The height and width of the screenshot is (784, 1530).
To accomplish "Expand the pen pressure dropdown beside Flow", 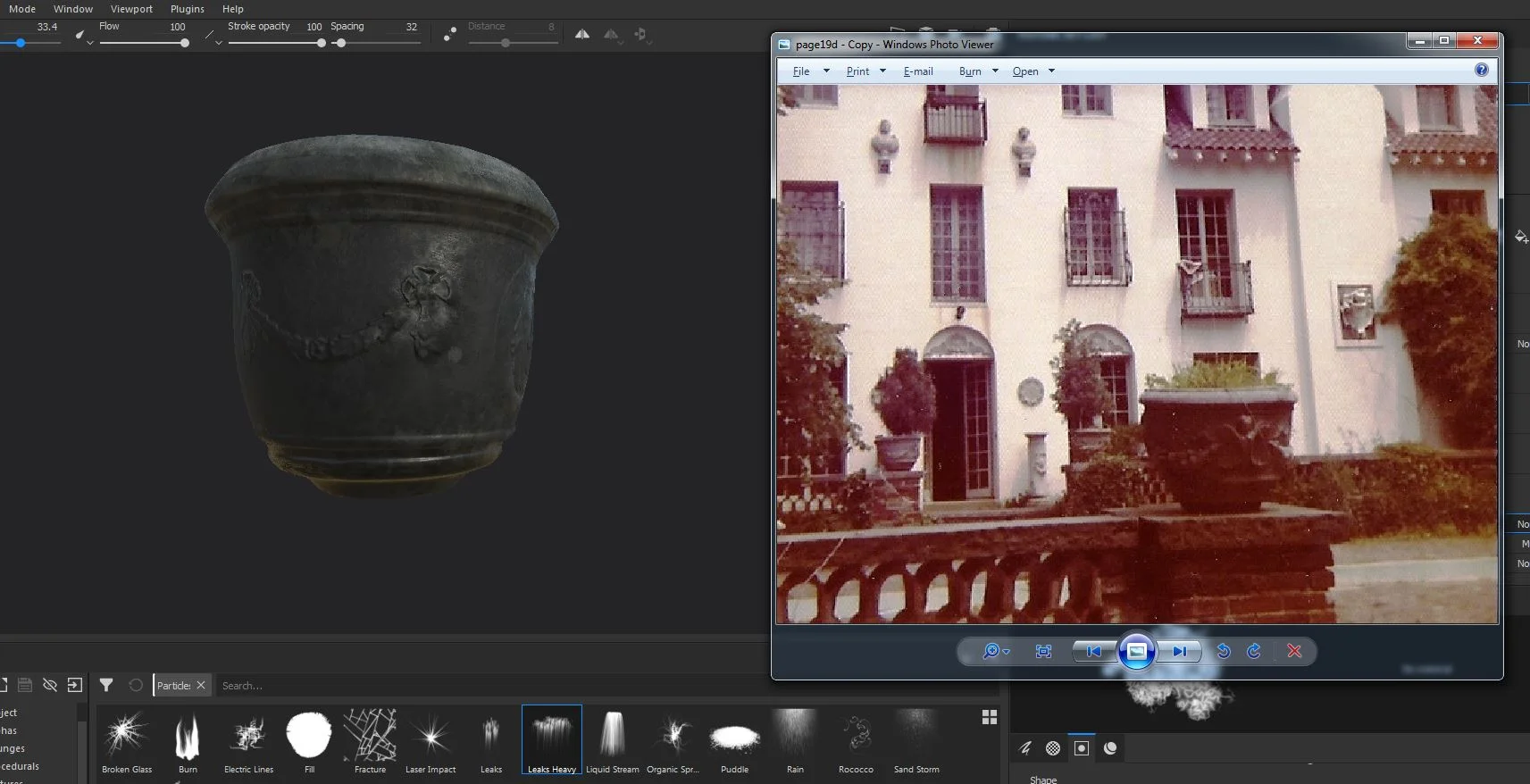I will click(x=89, y=42).
